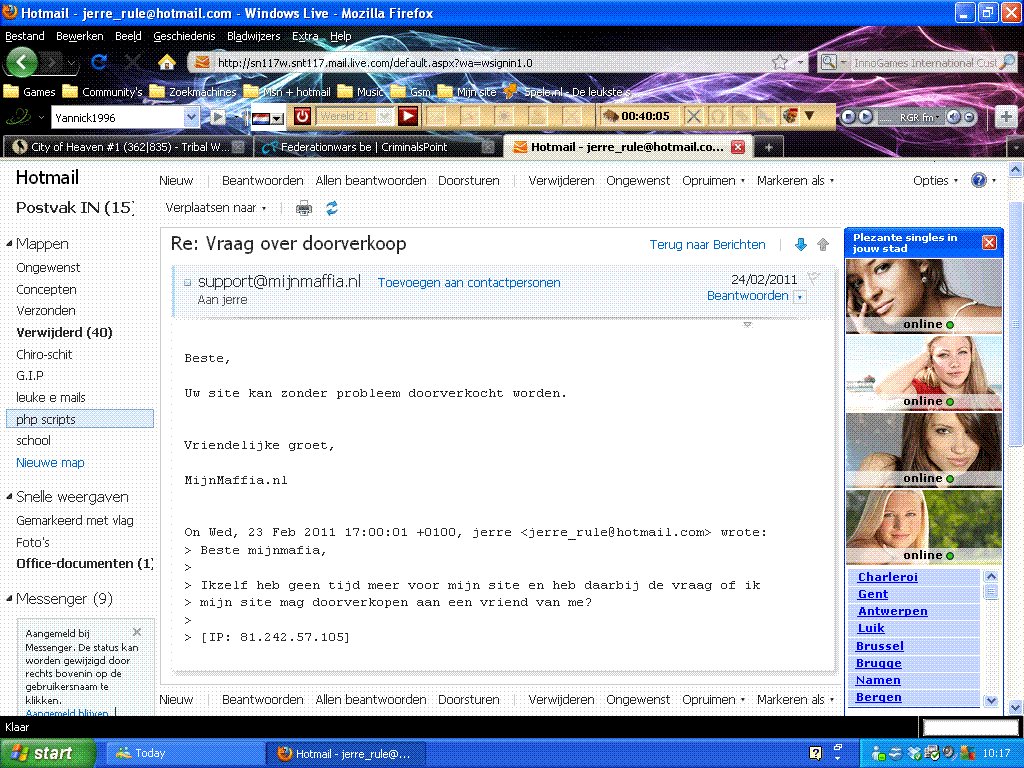
Task: Refresh the mailbox with the blue arrows icon
Action: point(332,208)
